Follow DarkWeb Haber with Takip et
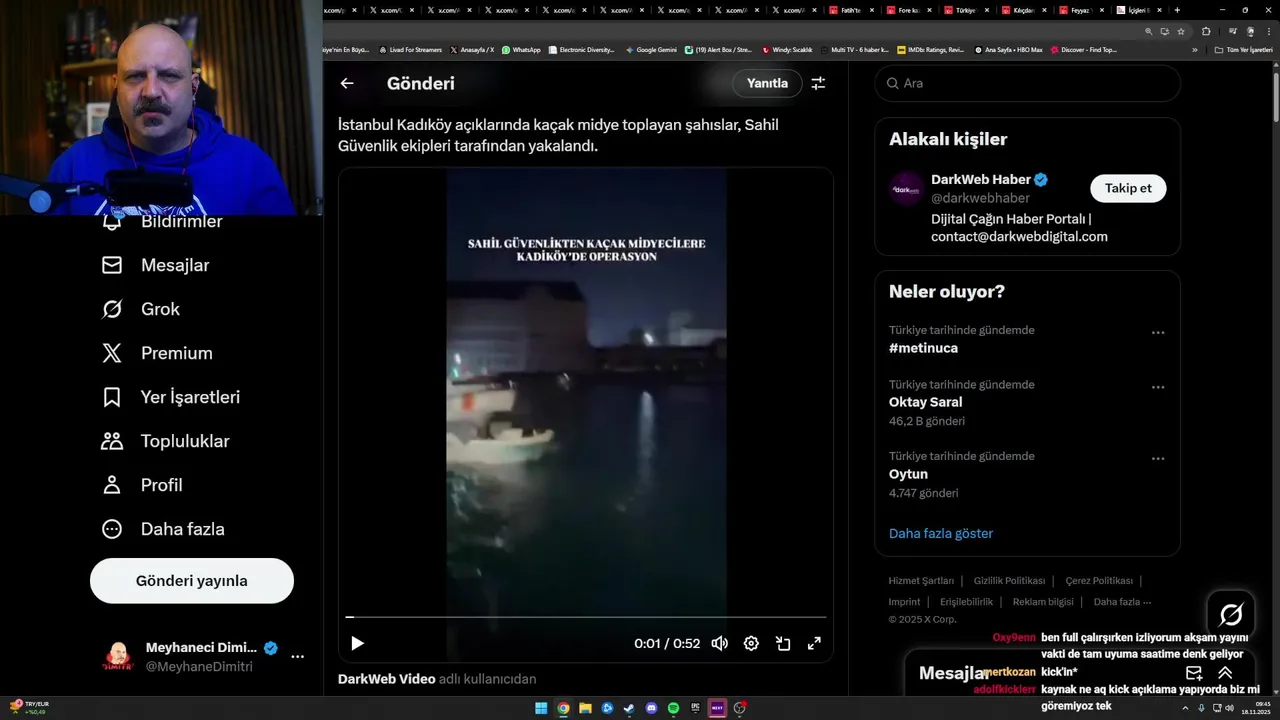Image resolution: width=1280 pixels, height=720 pixels. pyautogui.click(x=1128, y=188)
